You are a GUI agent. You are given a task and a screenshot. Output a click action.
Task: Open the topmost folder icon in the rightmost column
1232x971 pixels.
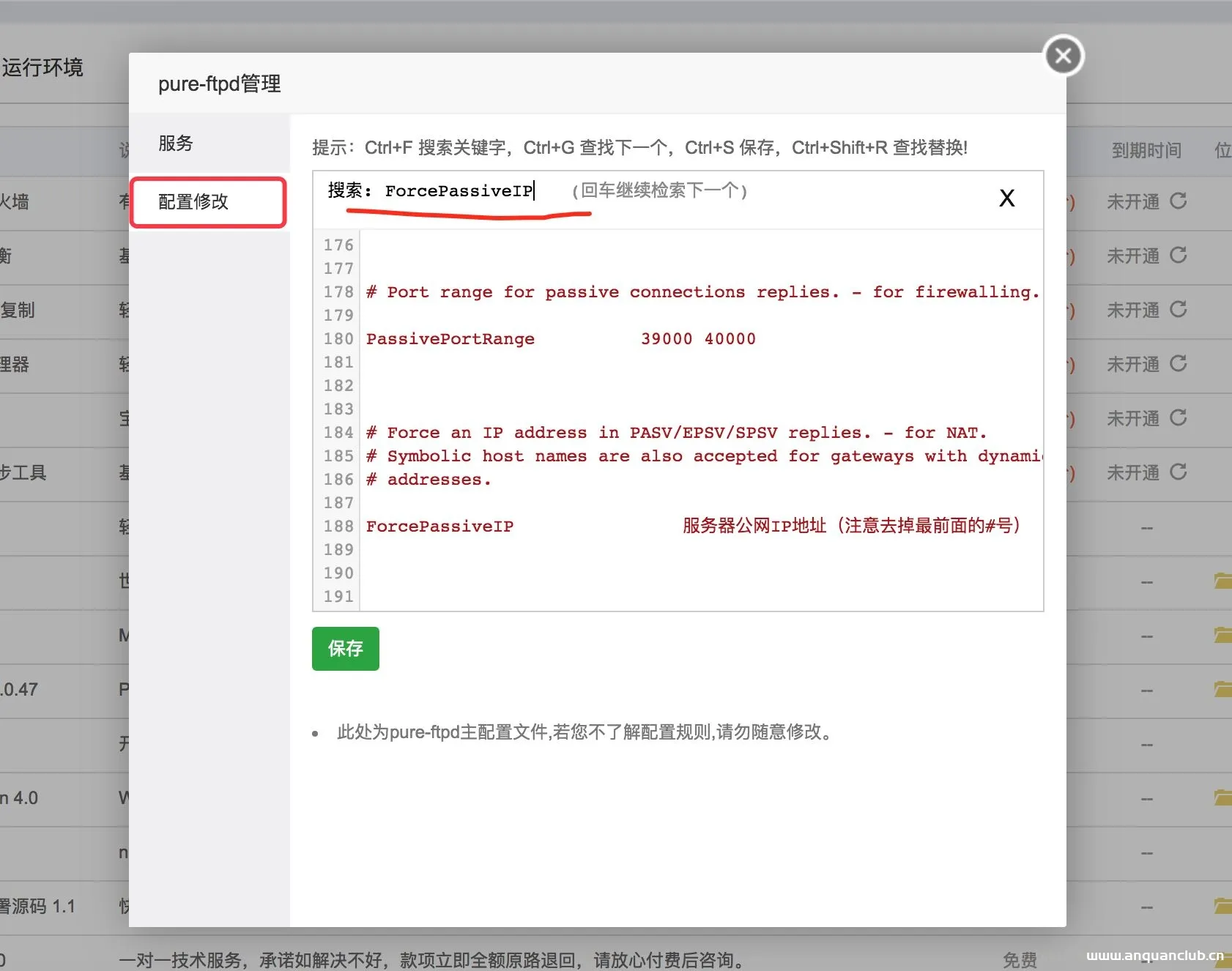click(x=1222, y=582)
